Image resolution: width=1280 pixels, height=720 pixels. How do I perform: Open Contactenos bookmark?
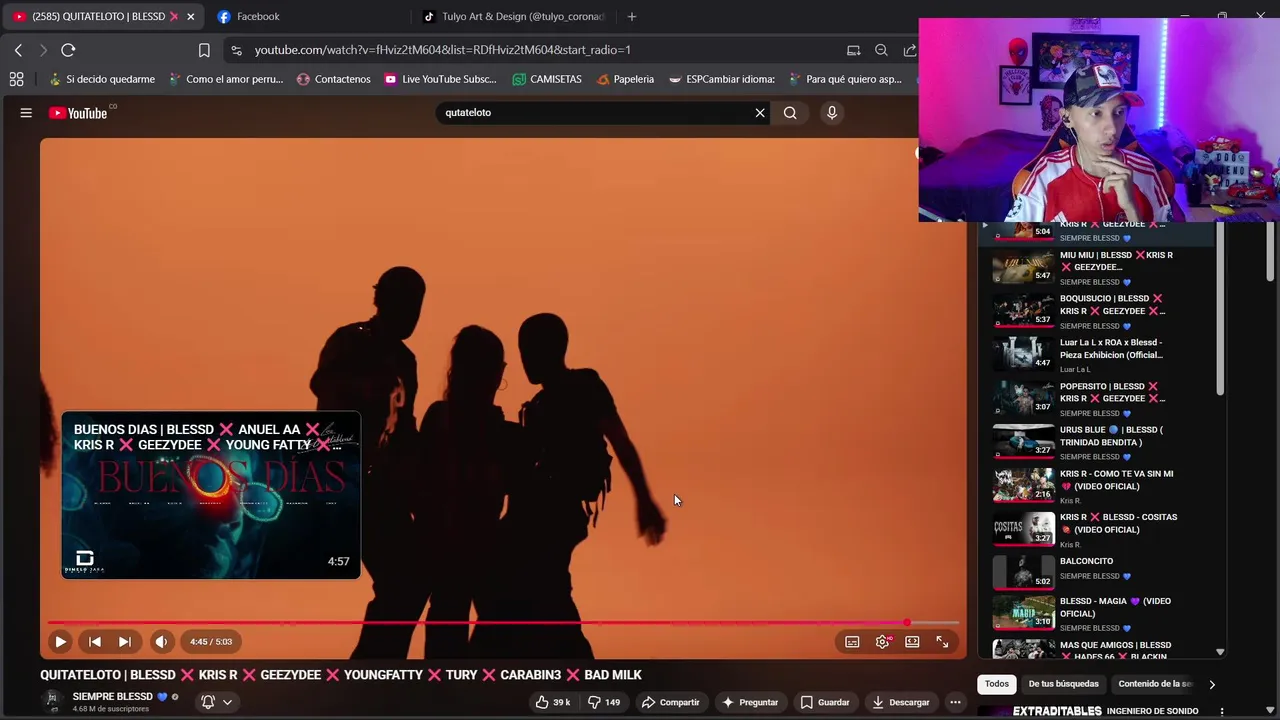click(x=334, y=79)
